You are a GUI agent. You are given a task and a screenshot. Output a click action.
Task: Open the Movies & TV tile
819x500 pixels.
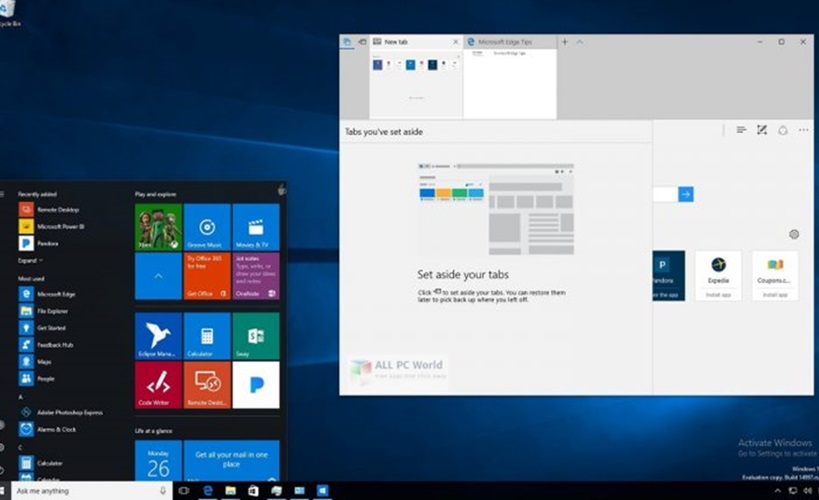(256, 227)
